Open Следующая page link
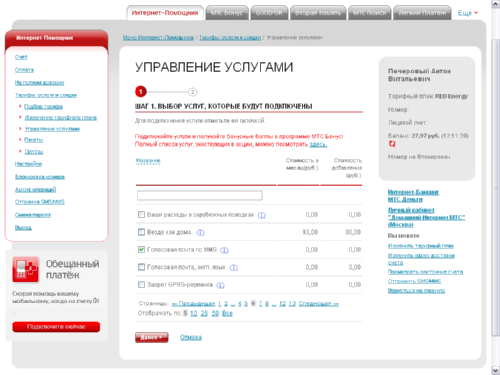 point(319,304)
